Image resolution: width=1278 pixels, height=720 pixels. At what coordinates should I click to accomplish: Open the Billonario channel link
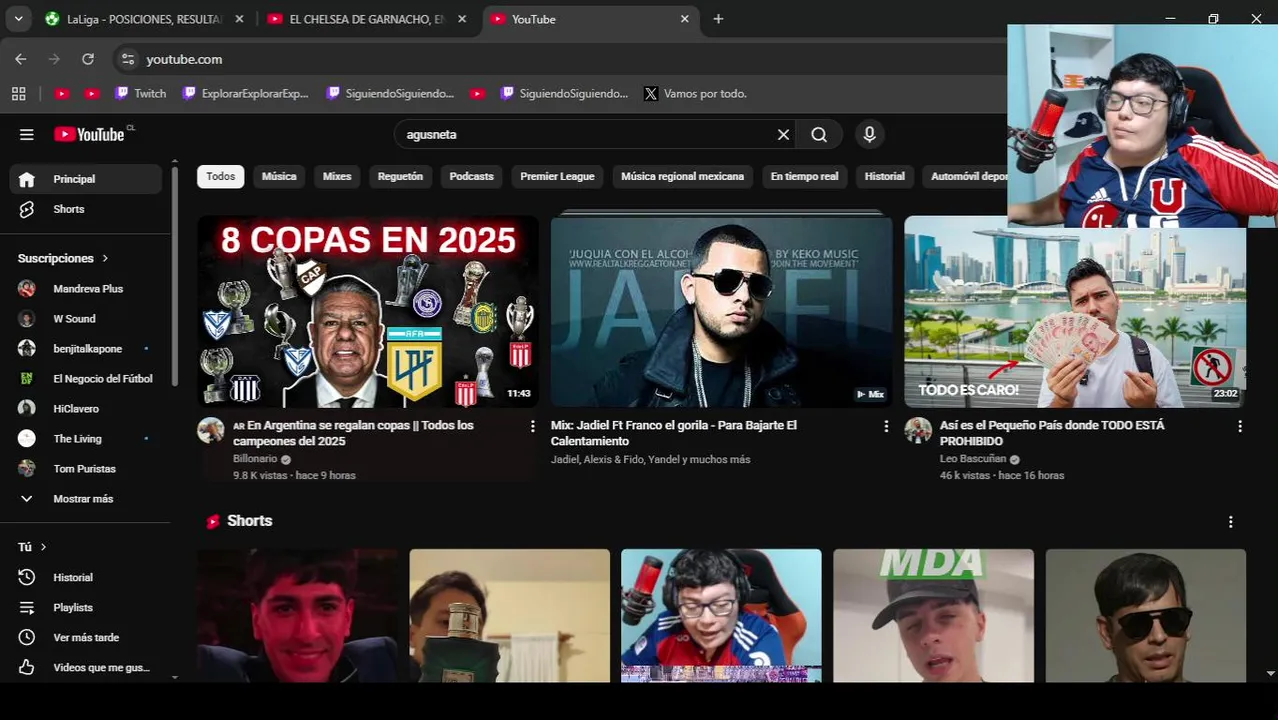pyautogui.click(x=255, y=459)
